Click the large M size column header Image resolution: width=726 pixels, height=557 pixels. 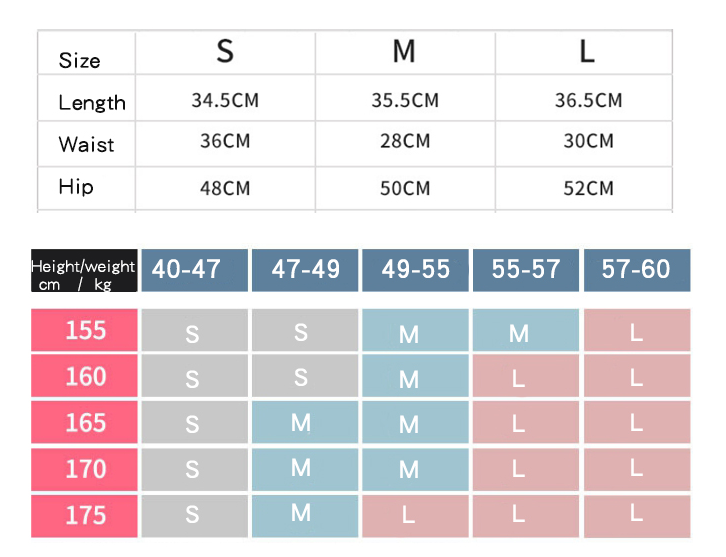coord(404,52)
